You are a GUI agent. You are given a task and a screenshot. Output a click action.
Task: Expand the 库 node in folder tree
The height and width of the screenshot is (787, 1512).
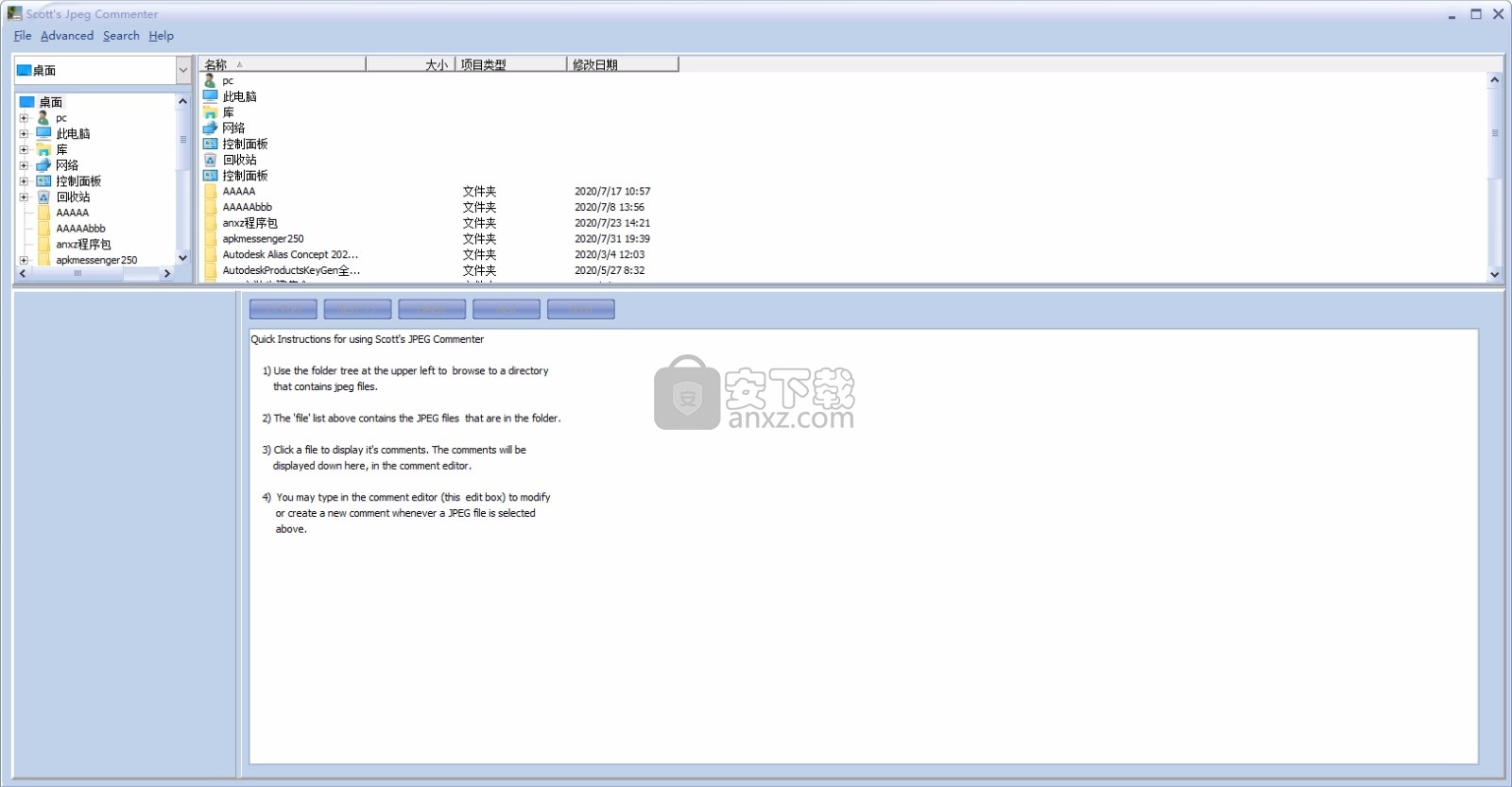coord(24,149)
